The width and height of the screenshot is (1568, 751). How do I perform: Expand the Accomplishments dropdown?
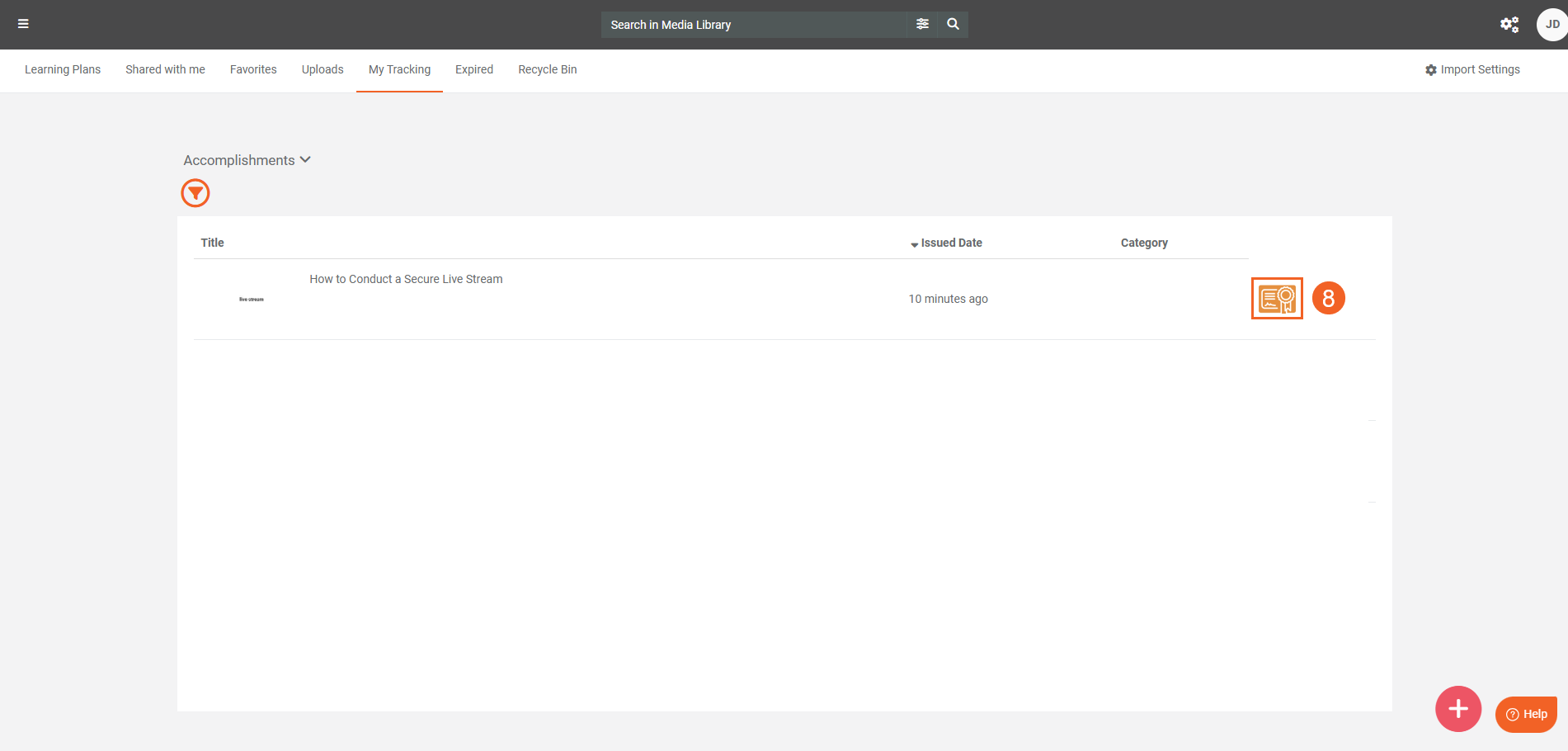(247, 160)
